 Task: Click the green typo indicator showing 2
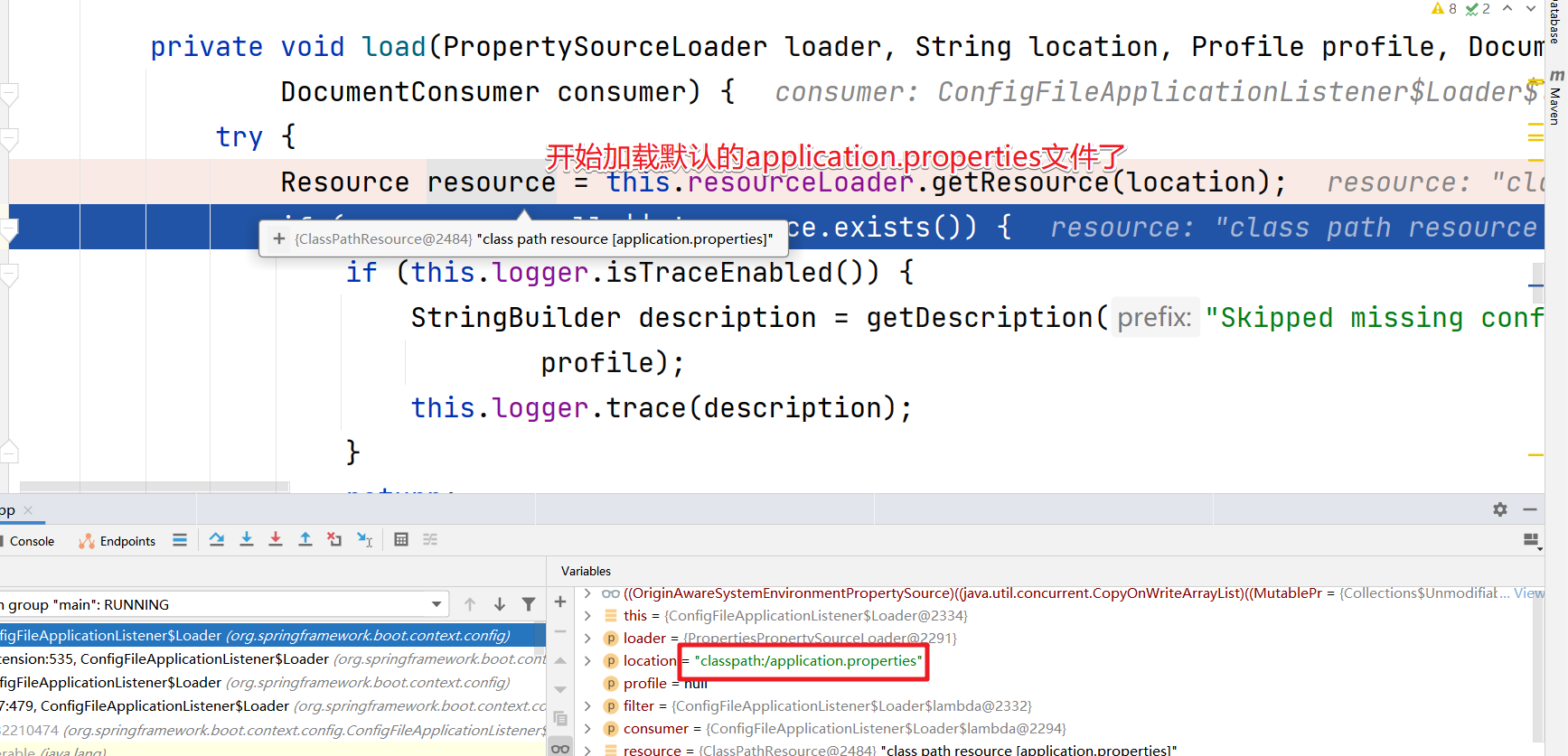1479,9
